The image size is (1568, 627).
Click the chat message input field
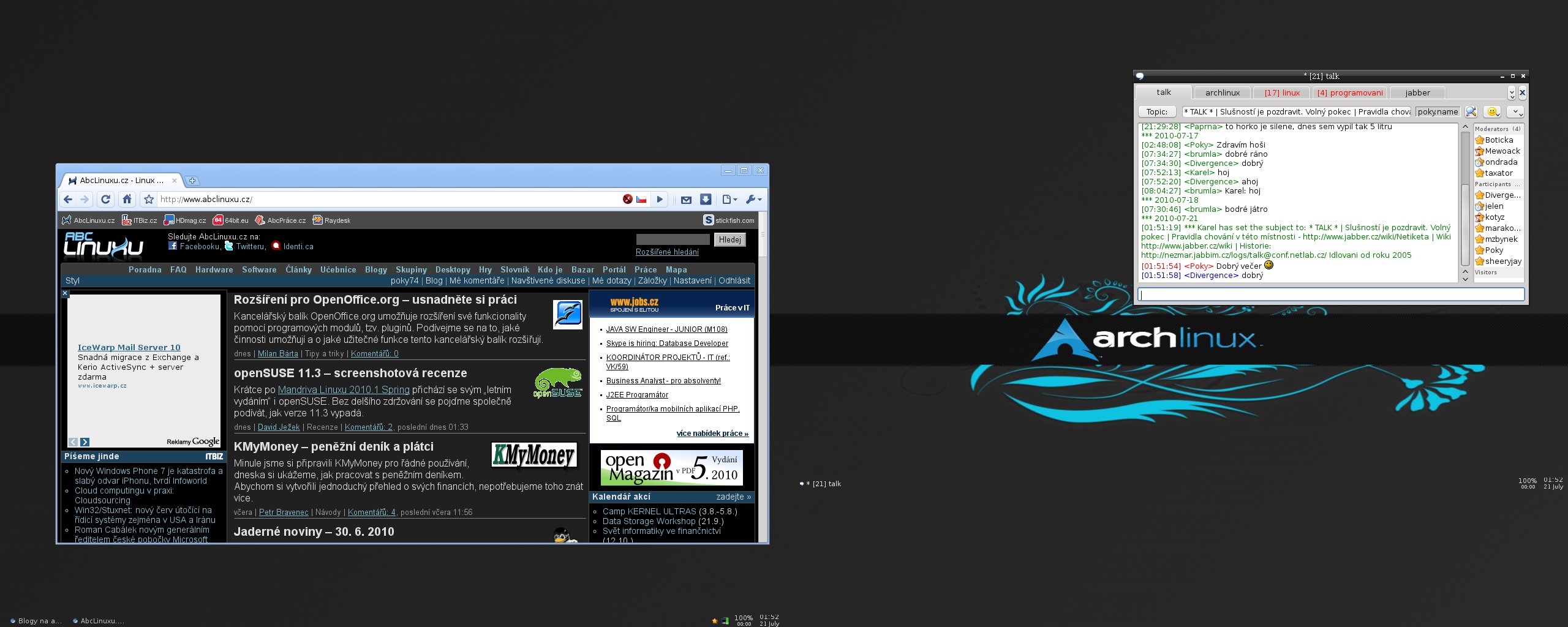[1331, 295]
